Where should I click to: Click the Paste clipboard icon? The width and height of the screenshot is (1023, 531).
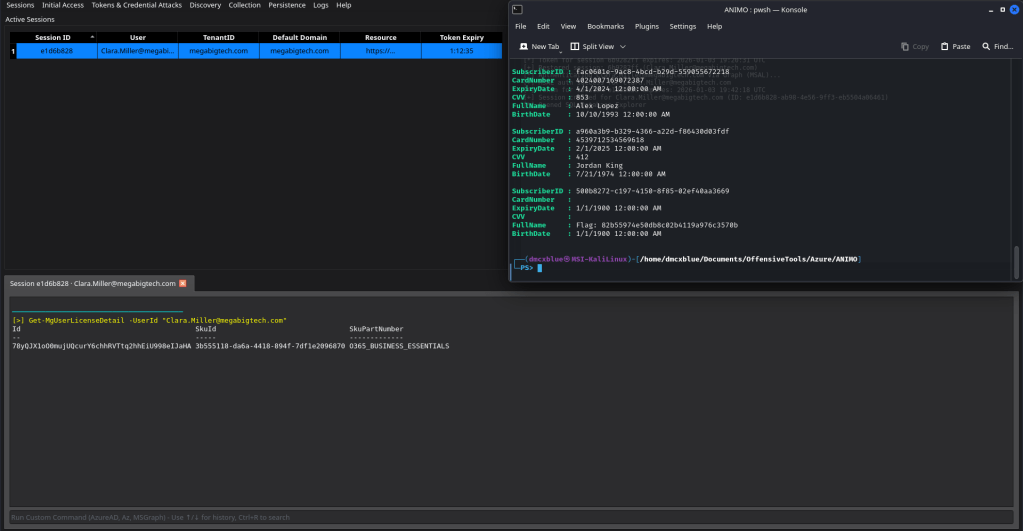pyautogui.click(x=945, y=46)
